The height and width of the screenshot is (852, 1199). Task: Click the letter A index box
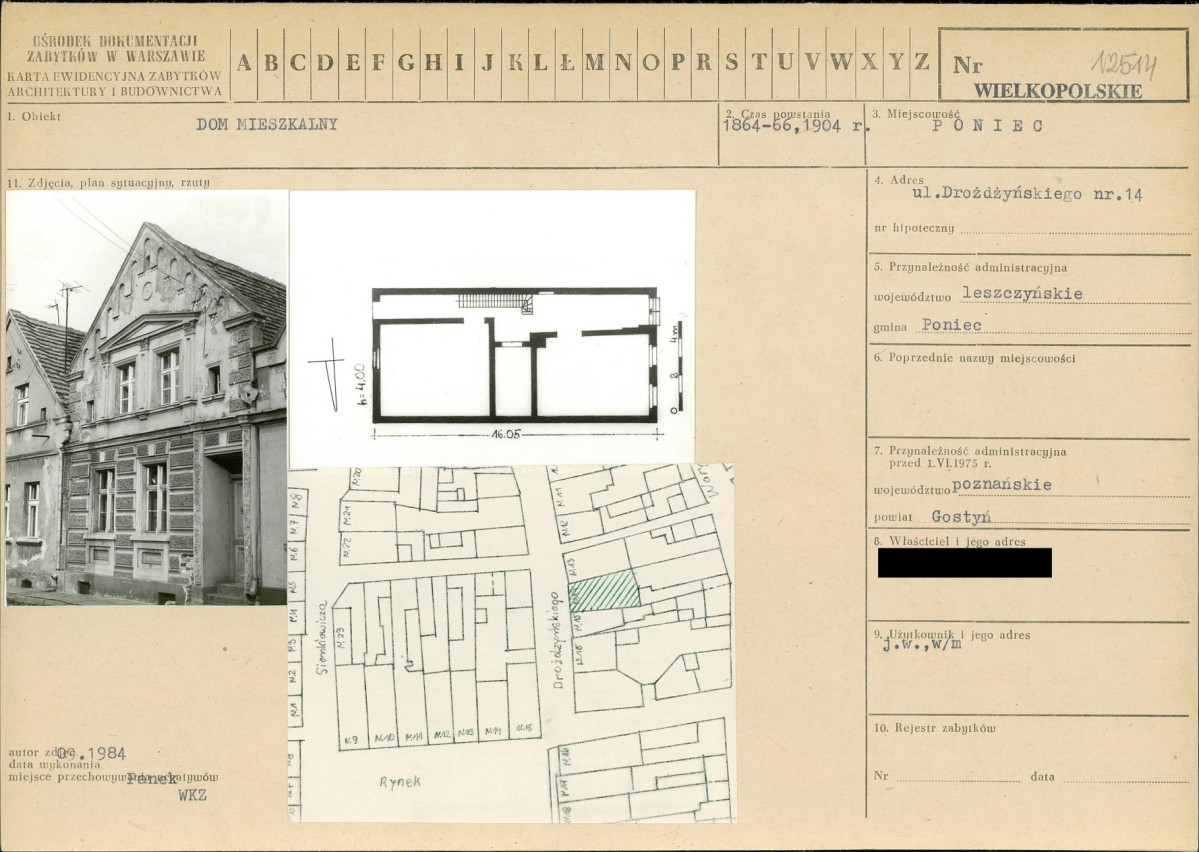coord(244,64)
